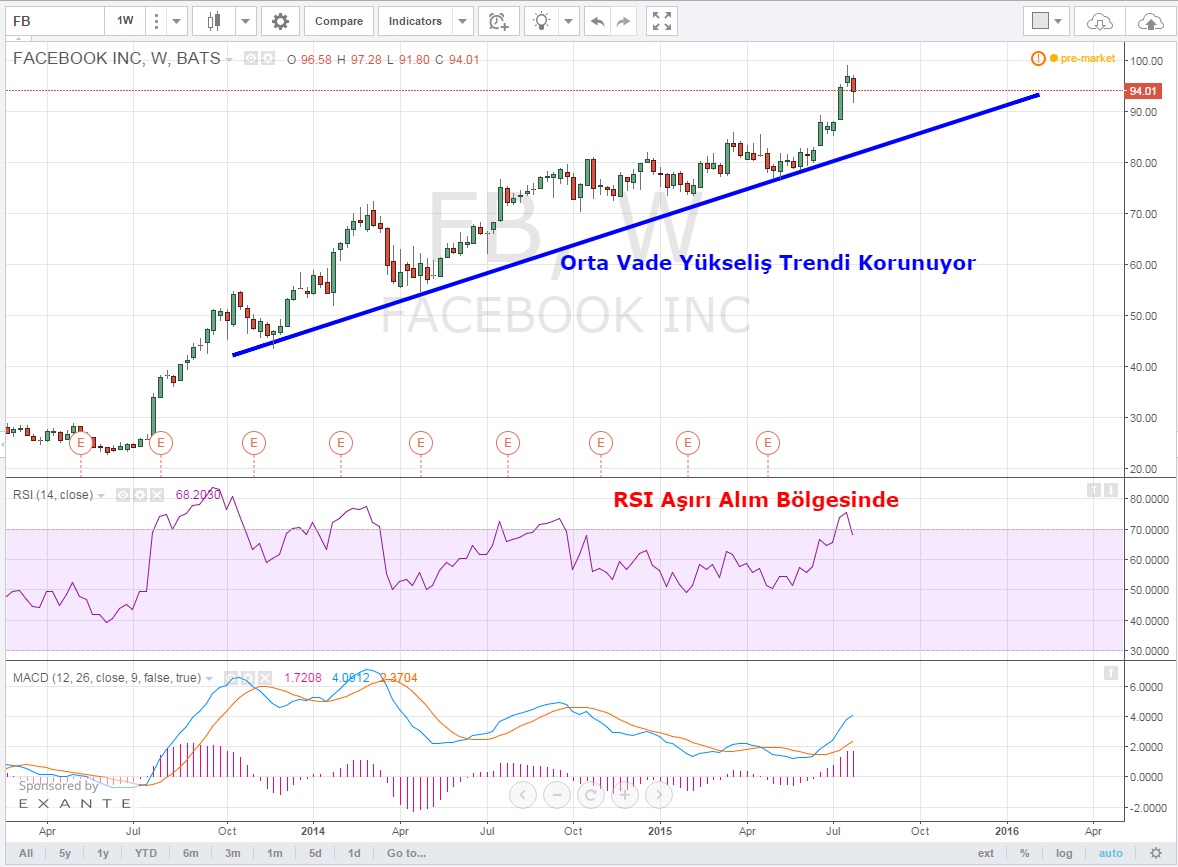Click the Indicators button

coord(415,21)
